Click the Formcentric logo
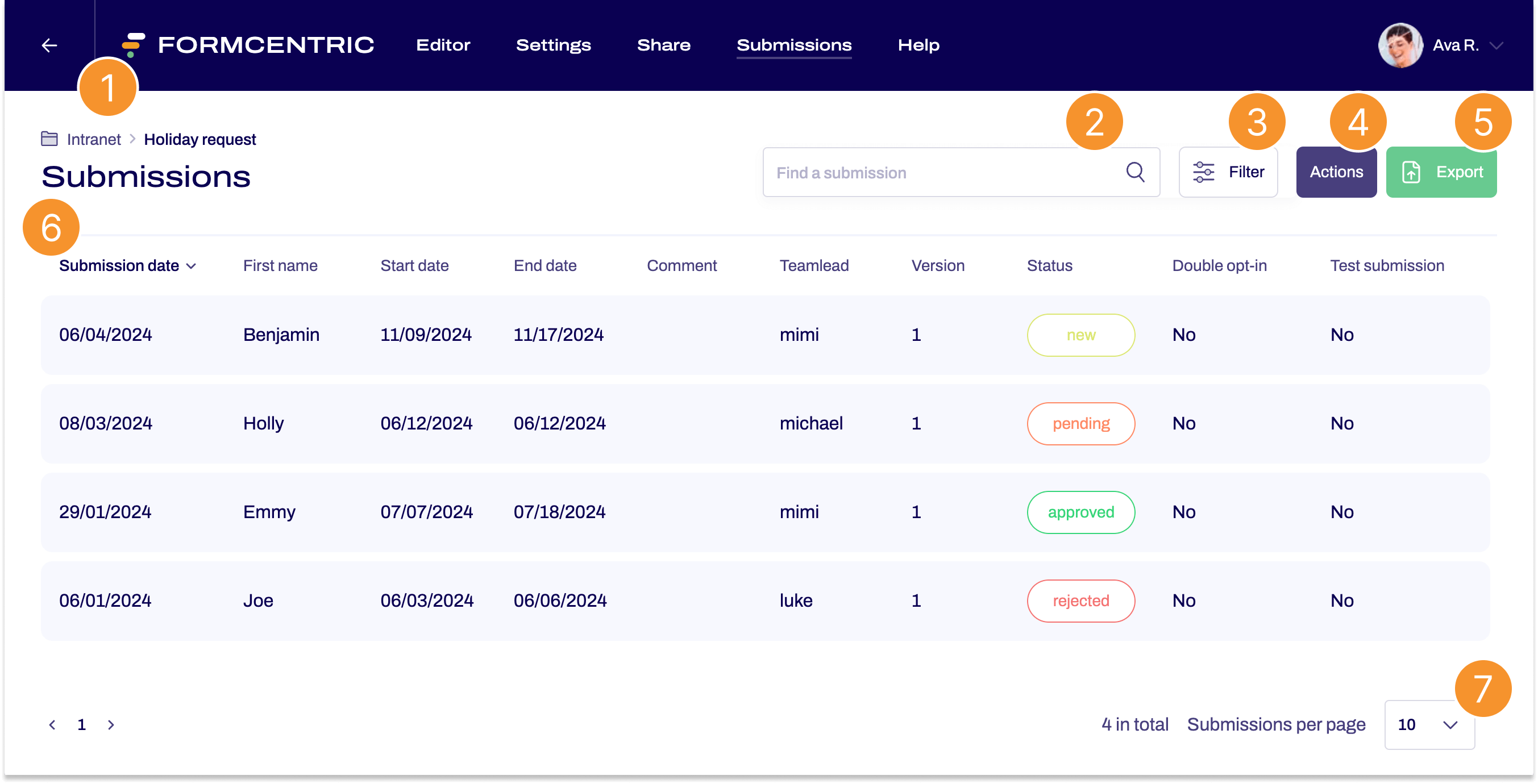The width and height of the screenshot is (1538, 784). pyautogui.click(x=248, y=44)
